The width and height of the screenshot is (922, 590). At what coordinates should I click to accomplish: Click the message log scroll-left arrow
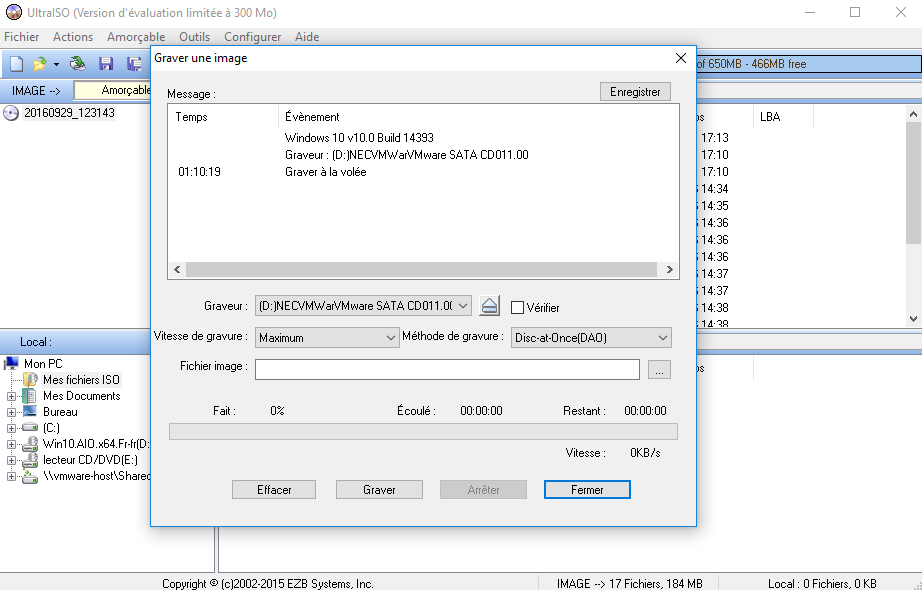pos(177,269)
